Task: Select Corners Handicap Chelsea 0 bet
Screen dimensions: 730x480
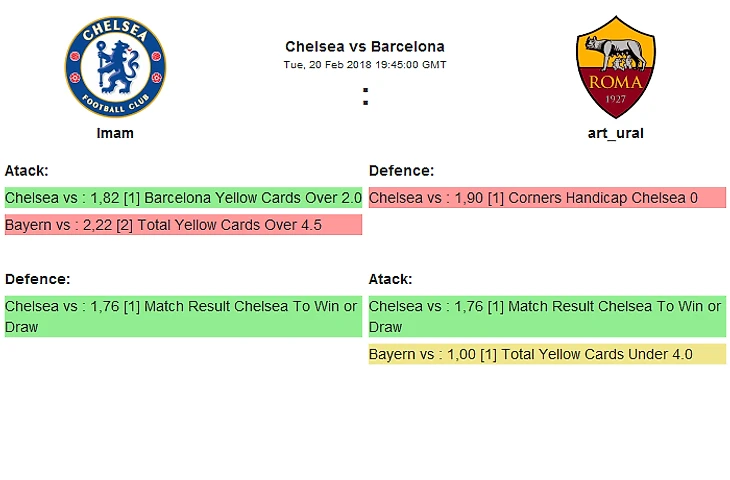Action: click(547, 198)
